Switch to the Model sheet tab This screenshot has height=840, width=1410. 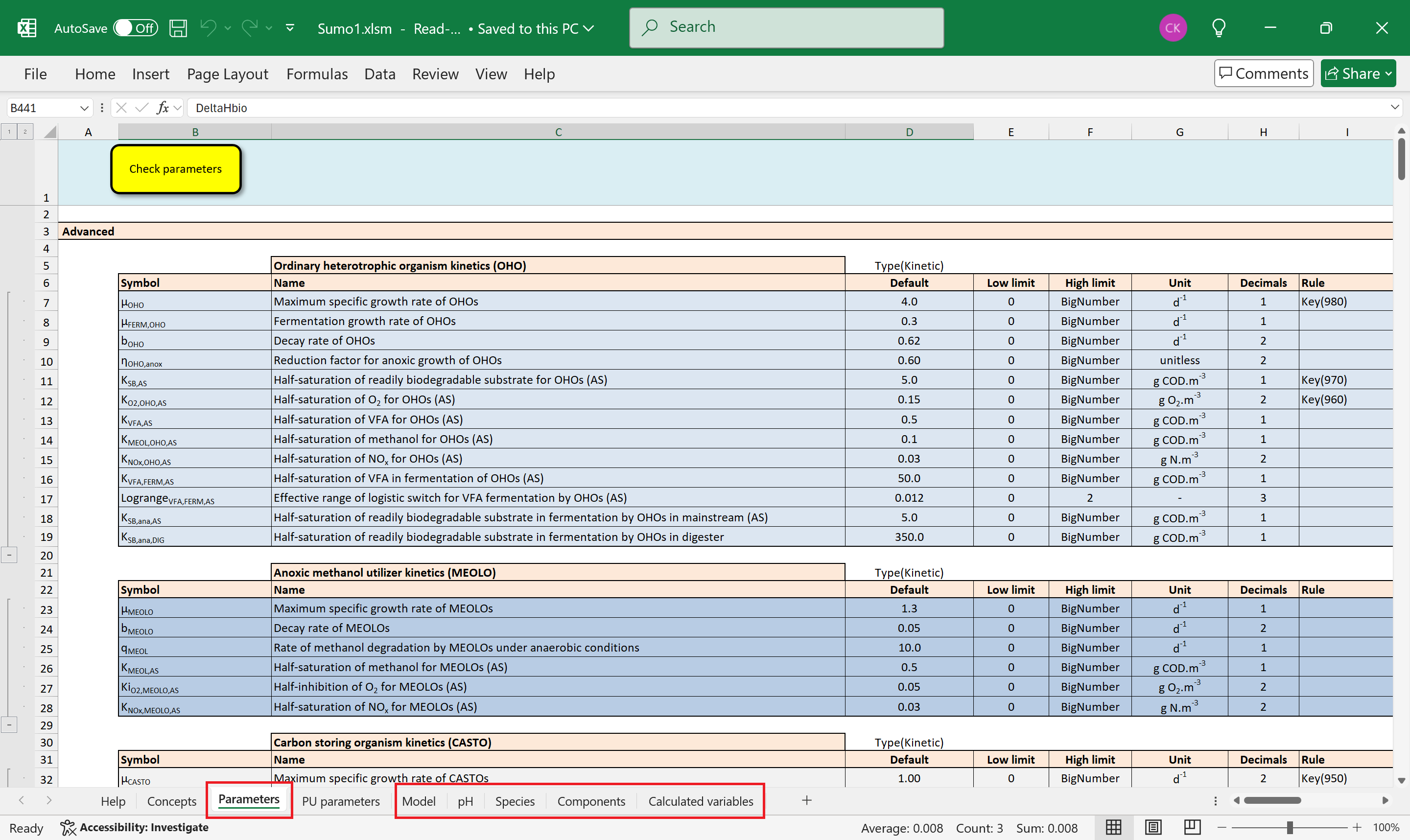419,801
